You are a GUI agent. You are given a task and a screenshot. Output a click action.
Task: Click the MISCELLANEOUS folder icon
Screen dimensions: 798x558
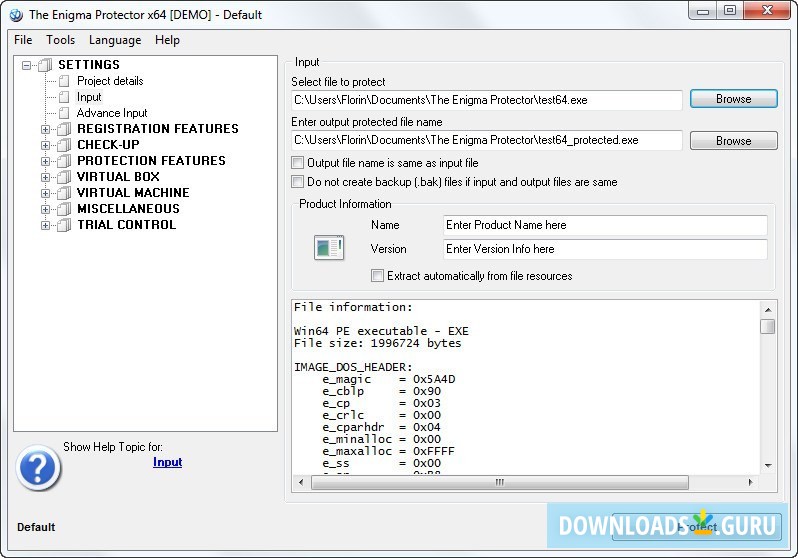[x=64, y=209]
